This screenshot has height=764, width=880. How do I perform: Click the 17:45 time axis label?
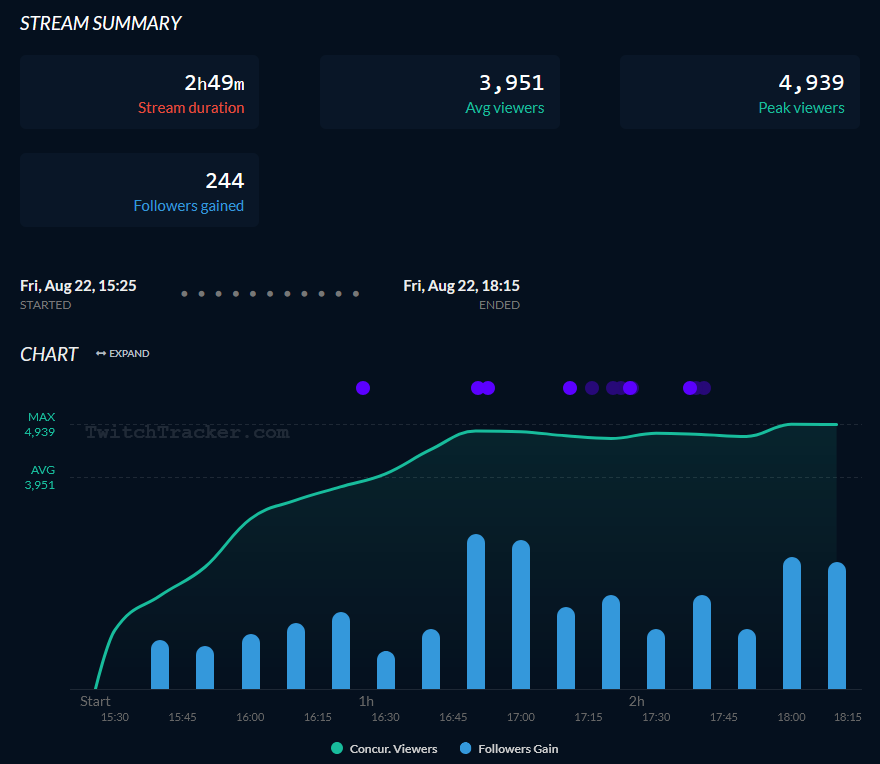coord(723,717)
